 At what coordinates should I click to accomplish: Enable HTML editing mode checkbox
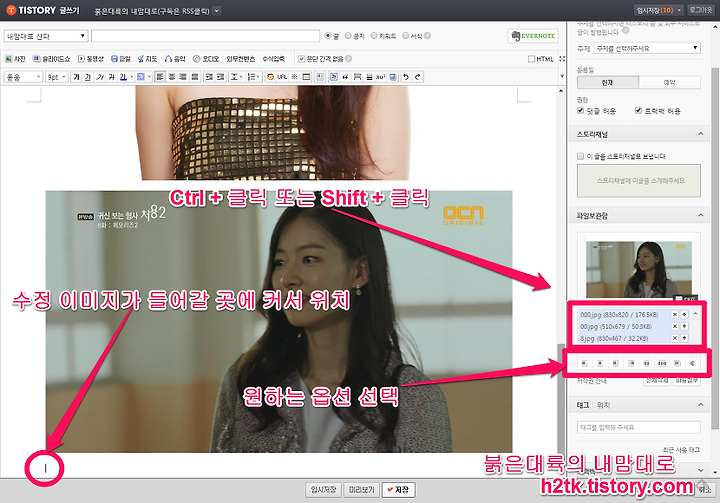(531, 59)
